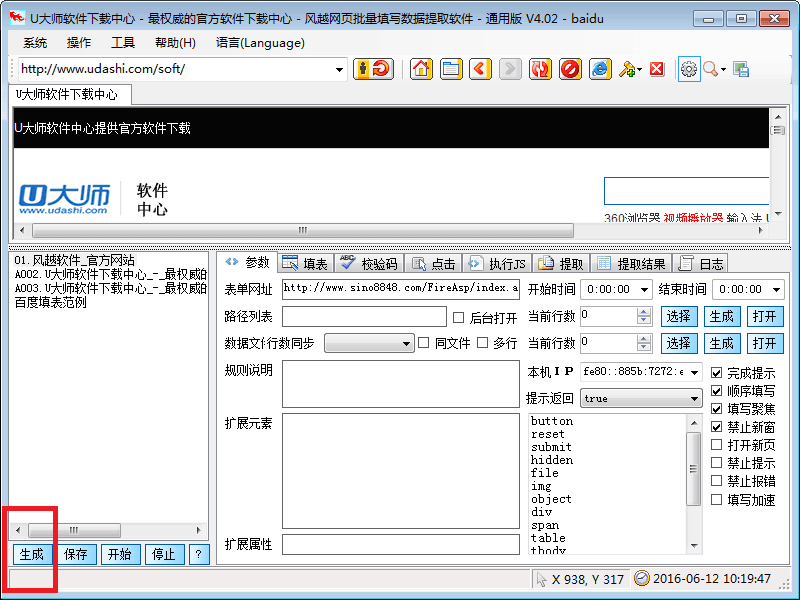This screenshot has width=800, height=600.
Task: Toggle the 多行 checkbox
Action: pos(483,343)
